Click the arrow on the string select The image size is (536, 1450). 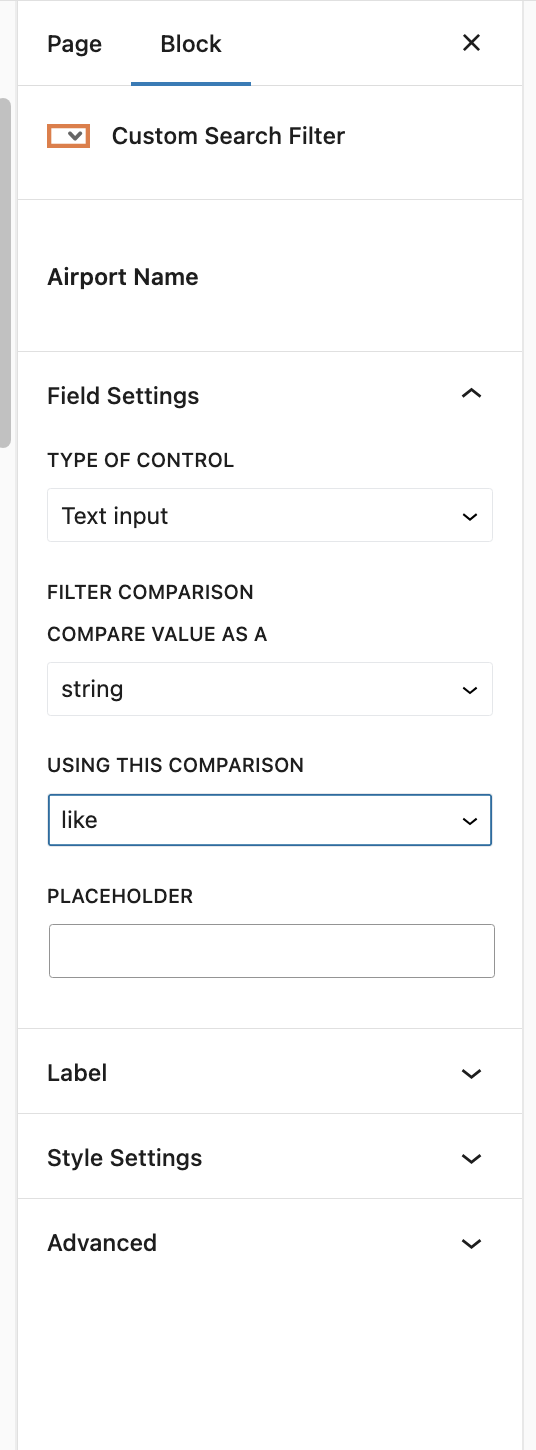tap(469, 690)
